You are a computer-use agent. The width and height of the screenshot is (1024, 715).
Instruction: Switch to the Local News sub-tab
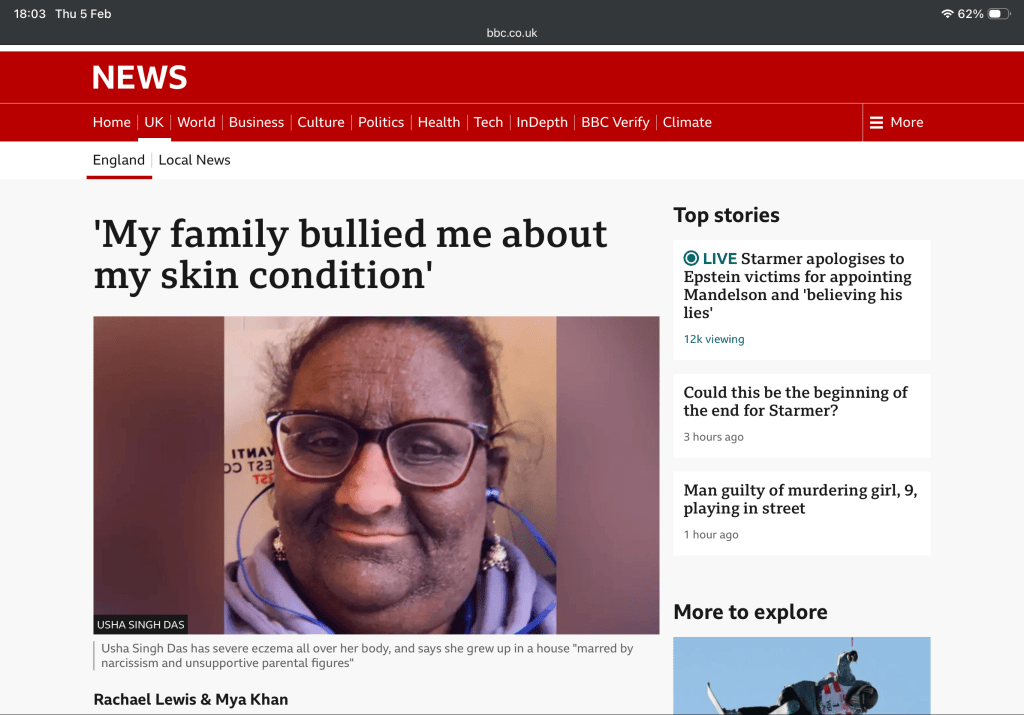[194, 160]
